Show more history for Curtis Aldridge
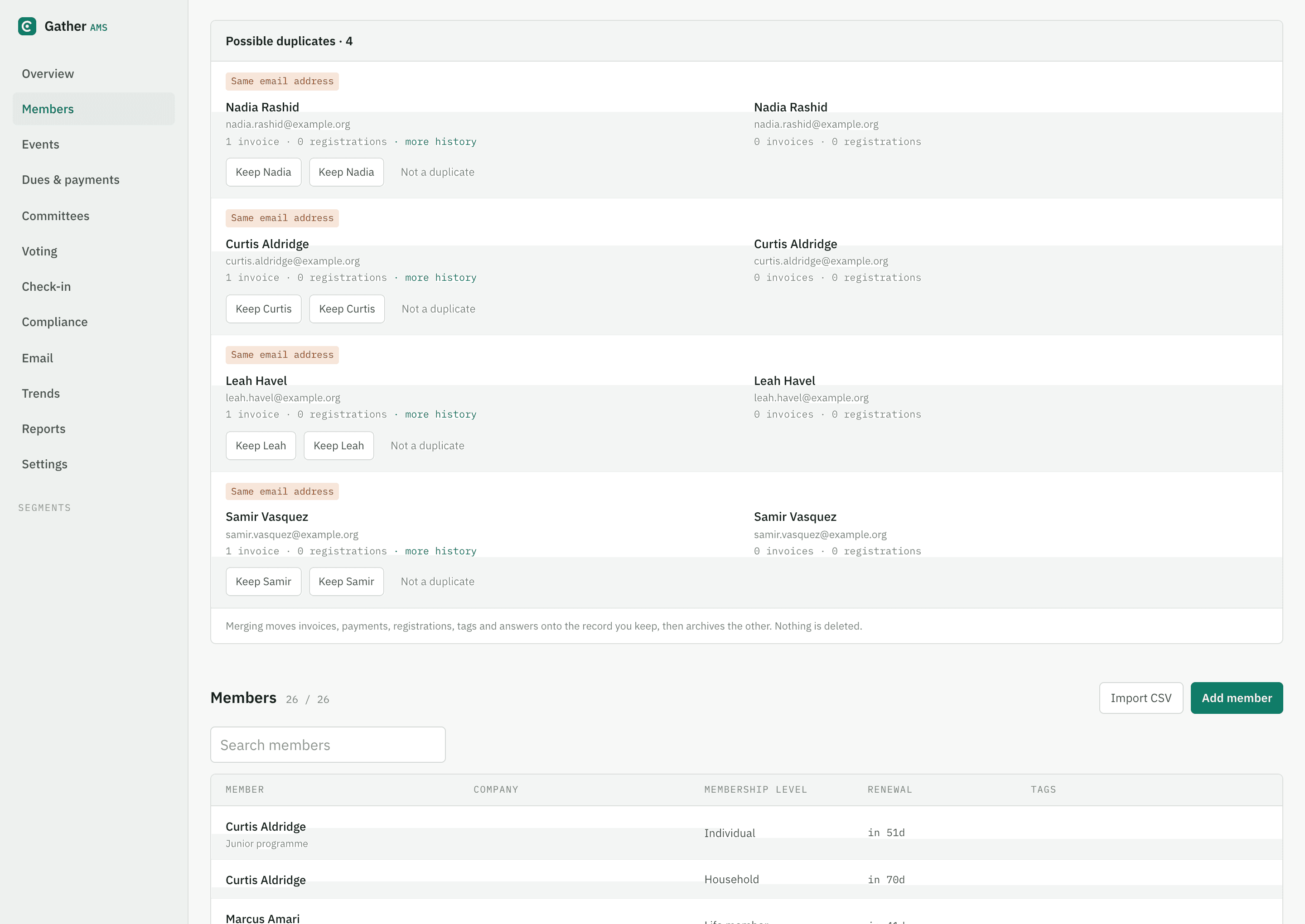Image resolution: width=1305 pixels, height=924 pixels. (440, 278)
